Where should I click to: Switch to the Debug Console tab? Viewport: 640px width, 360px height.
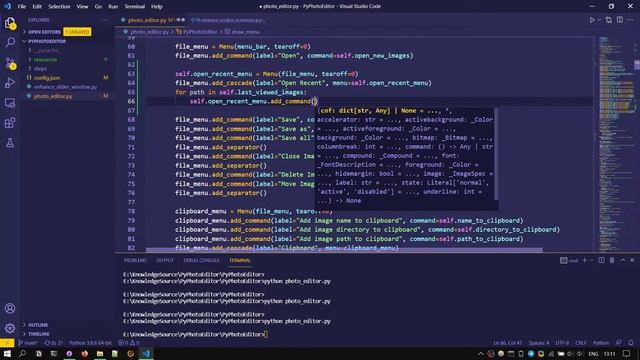coord(201,260)
